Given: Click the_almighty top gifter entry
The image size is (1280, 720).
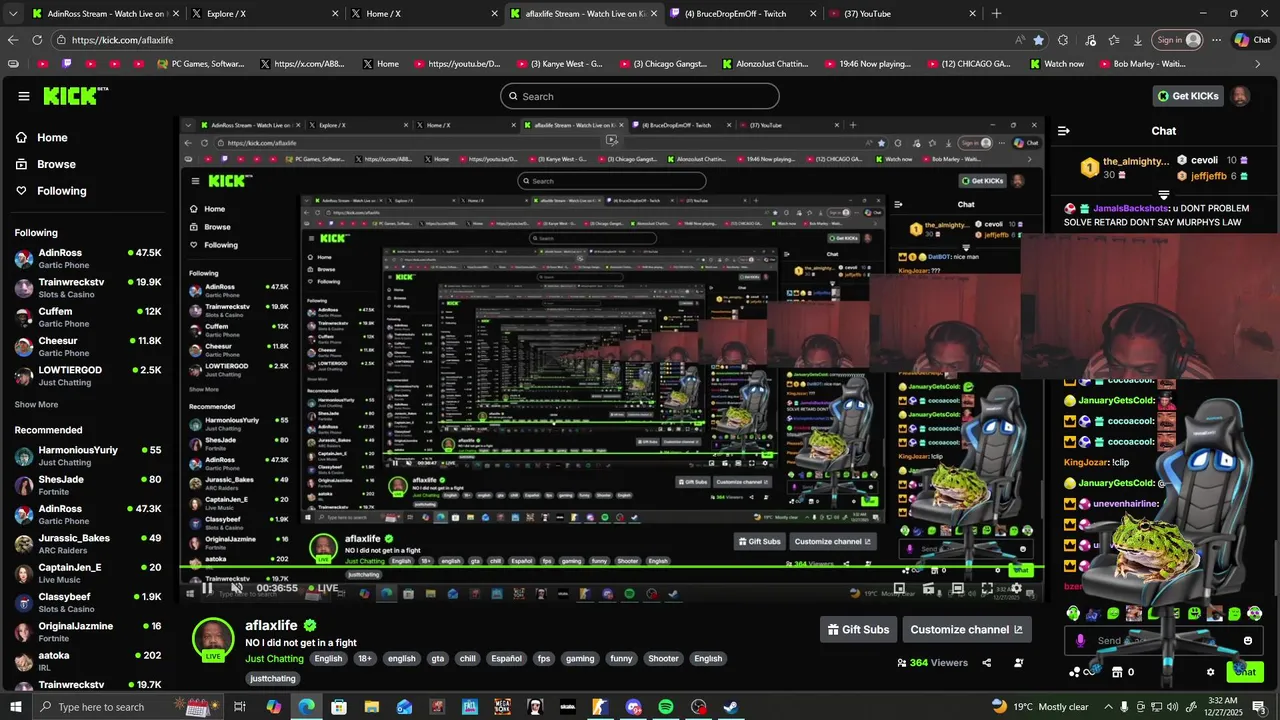Looking at the screenshot, I should [1124, 167].
